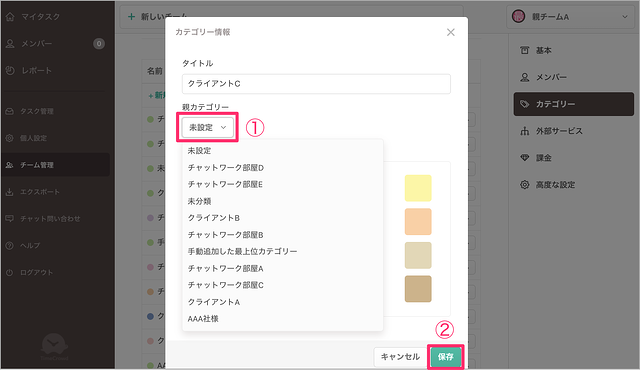640x370 pixels.
Task: Open the 親カテゴリー dropdown showing 未設定
Action: pos(208,127)
